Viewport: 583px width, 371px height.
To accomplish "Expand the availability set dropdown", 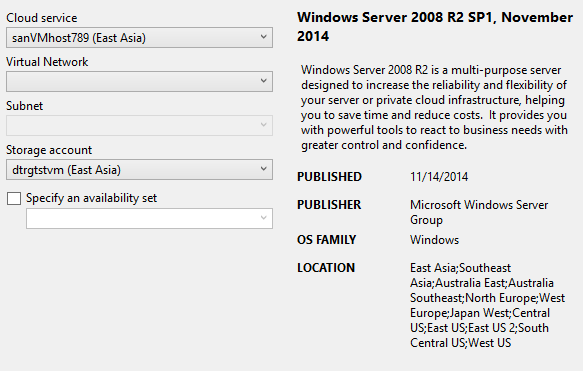I will 149,218.
